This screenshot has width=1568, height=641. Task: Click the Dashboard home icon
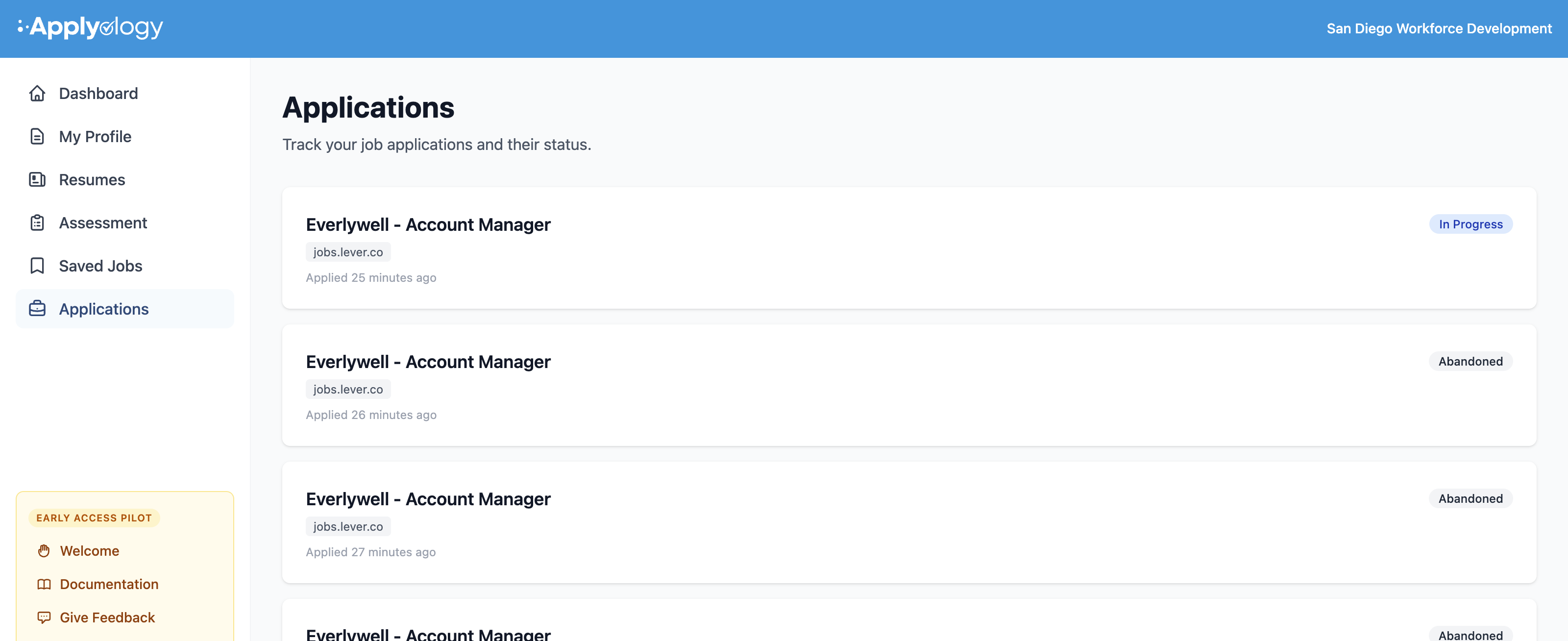tap(37, 93)
